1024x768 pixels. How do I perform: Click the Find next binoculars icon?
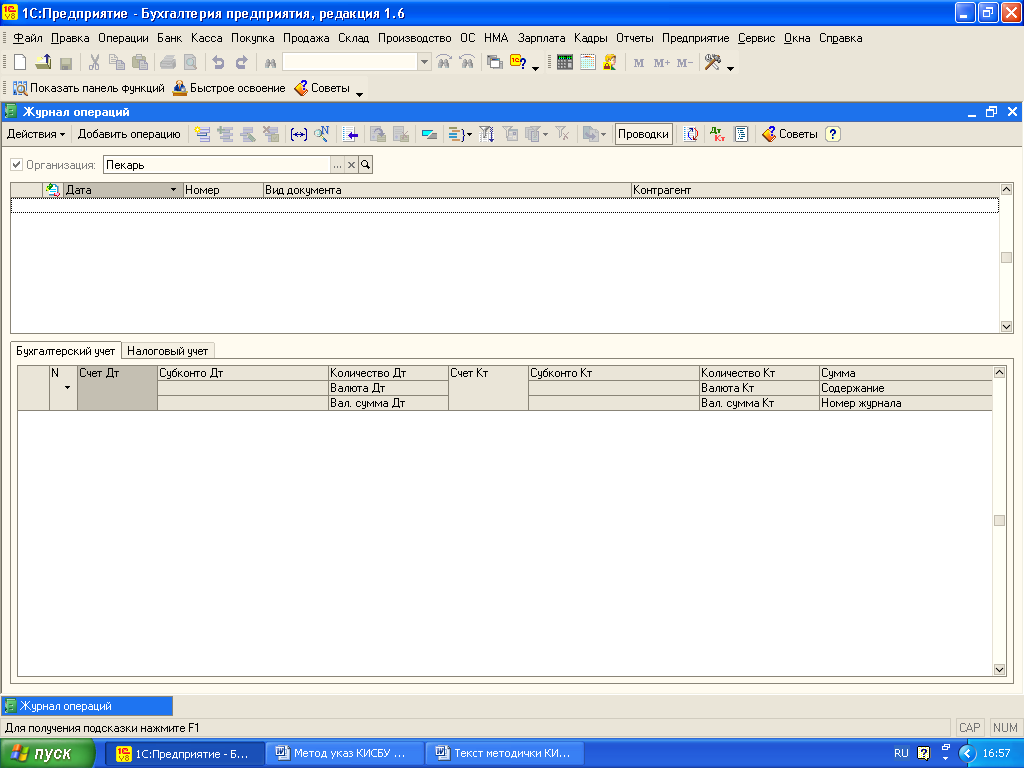coord(444,63)
